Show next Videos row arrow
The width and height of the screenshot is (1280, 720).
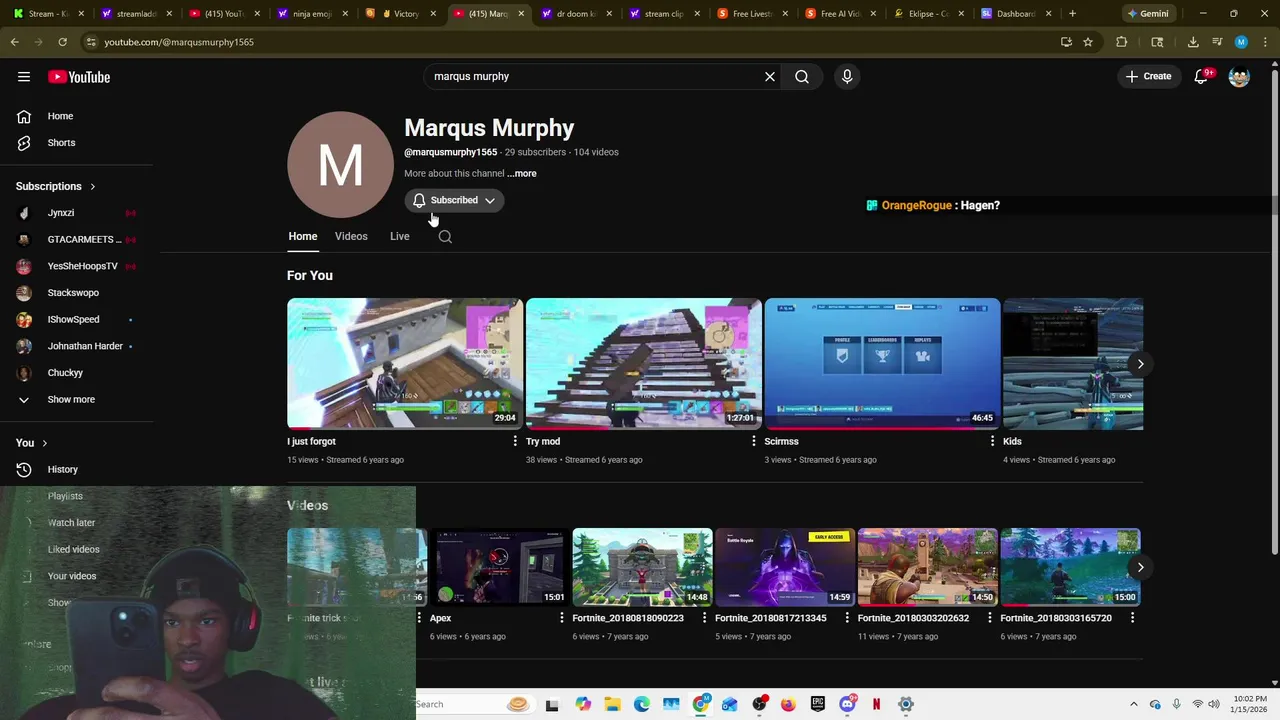point(1140,567)
